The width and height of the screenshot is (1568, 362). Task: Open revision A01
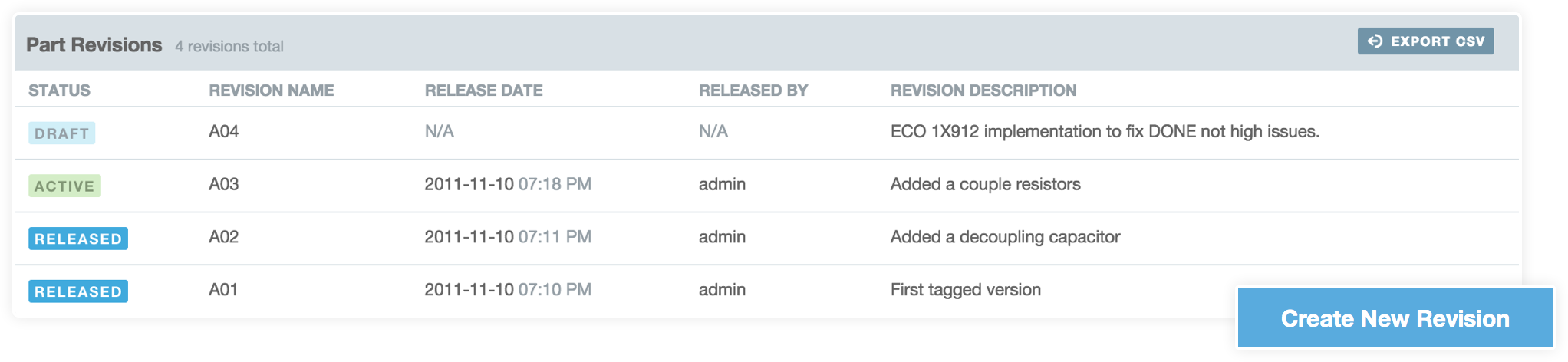(x=223, y=290)
